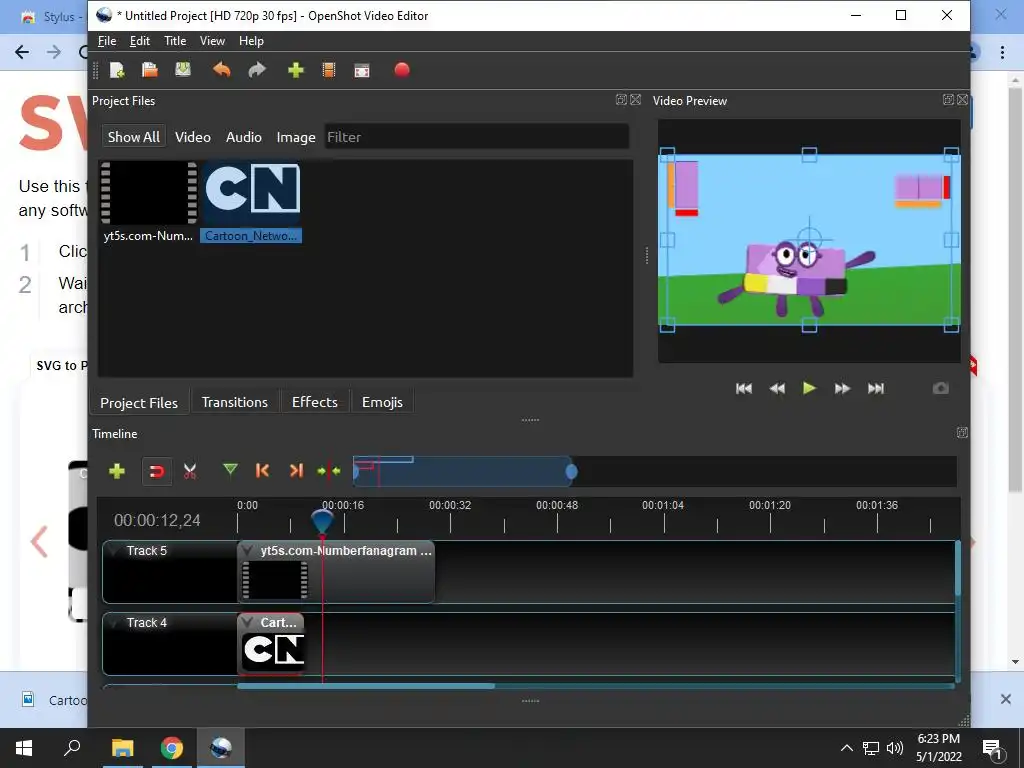The width and height of the screenshot is (1024, 768).
Task: Click the Fast Forward preview button
Action: click(x=842, y=389)
